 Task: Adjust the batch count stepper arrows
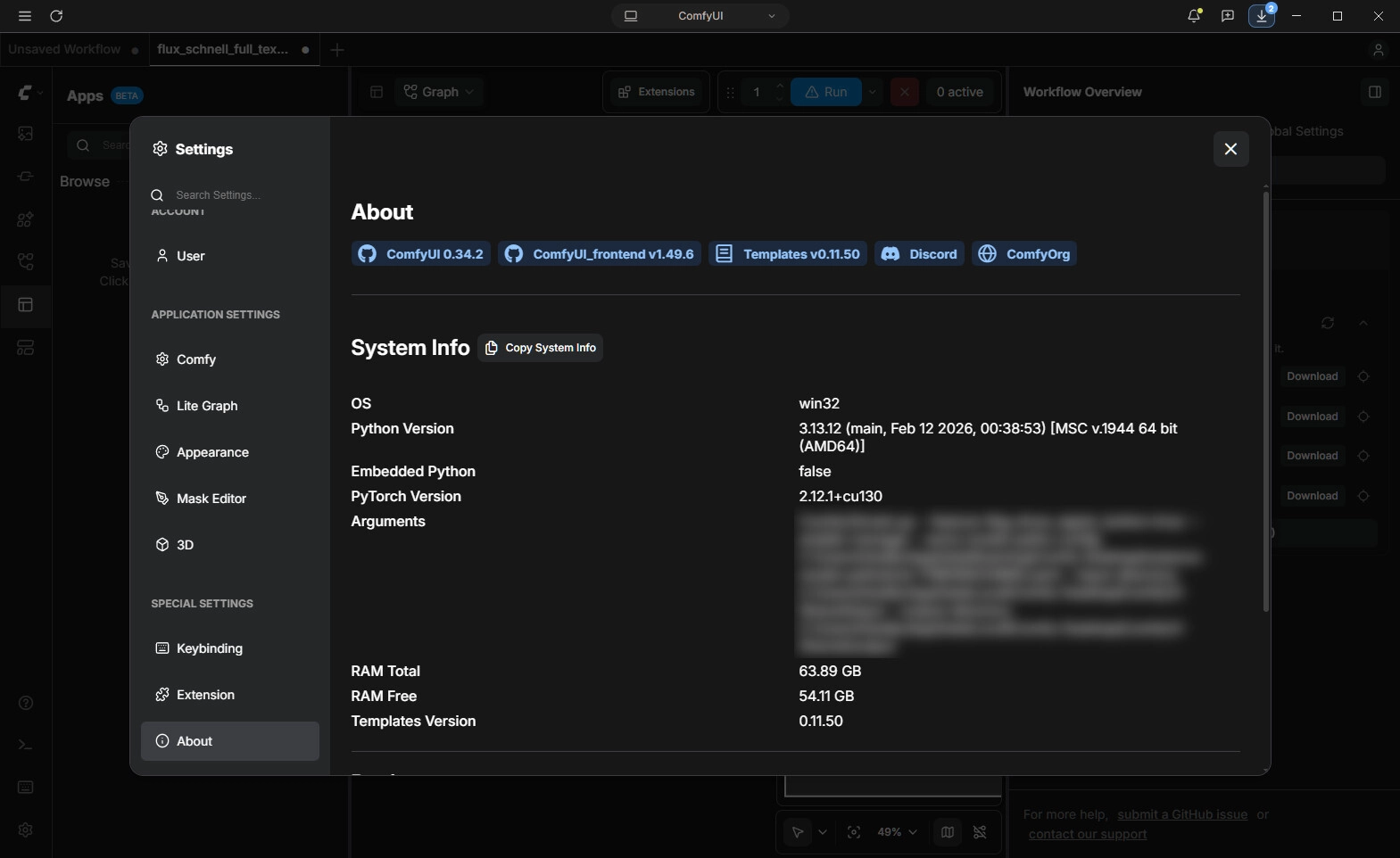point(780,92)
